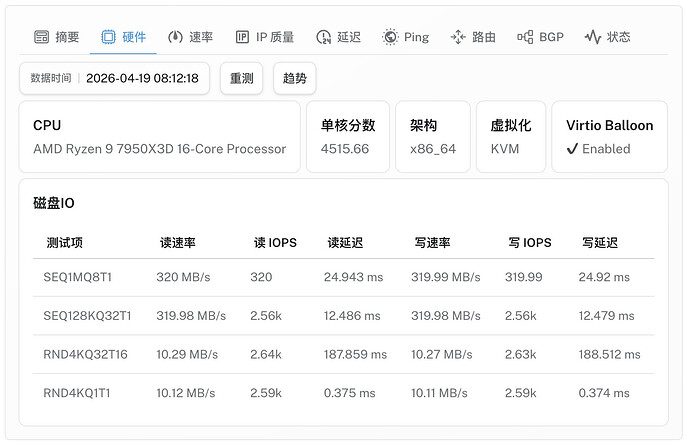This screenshot has width=690, height=443.
Task: Open the BGP tab
Action: pyautogui.click(x=540, y=37)
